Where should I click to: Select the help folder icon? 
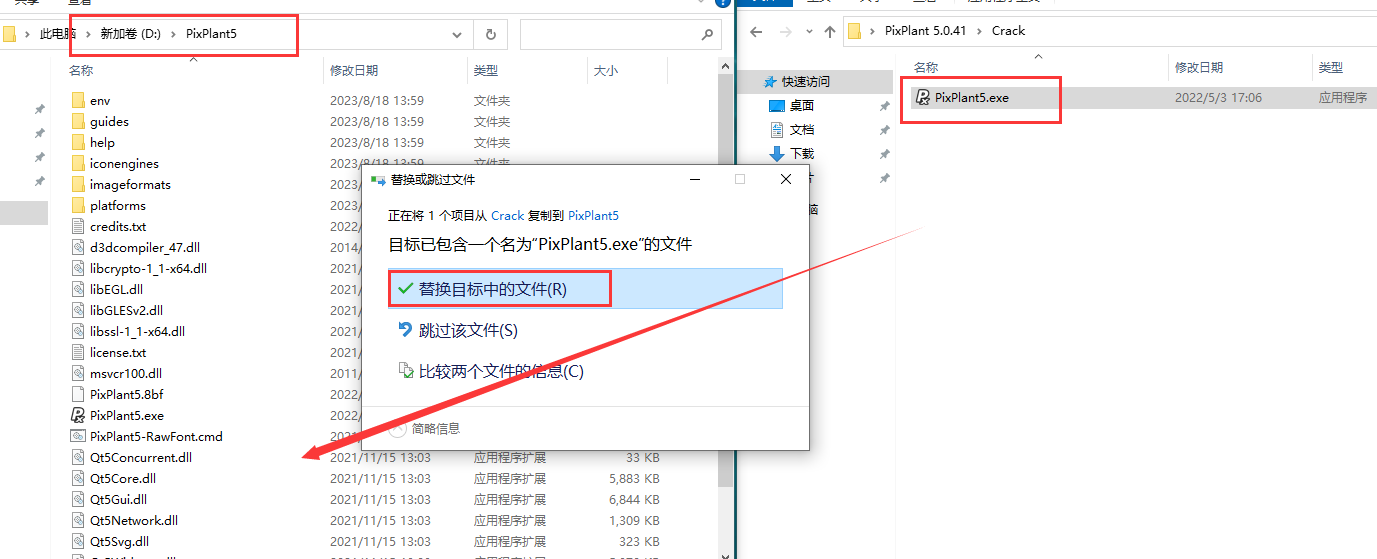point(78,142)
